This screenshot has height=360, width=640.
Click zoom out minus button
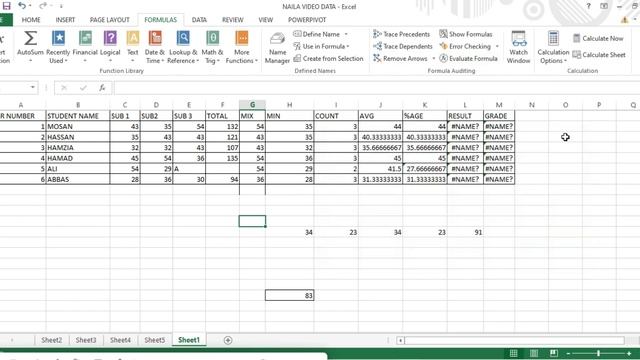click(568, 353)
